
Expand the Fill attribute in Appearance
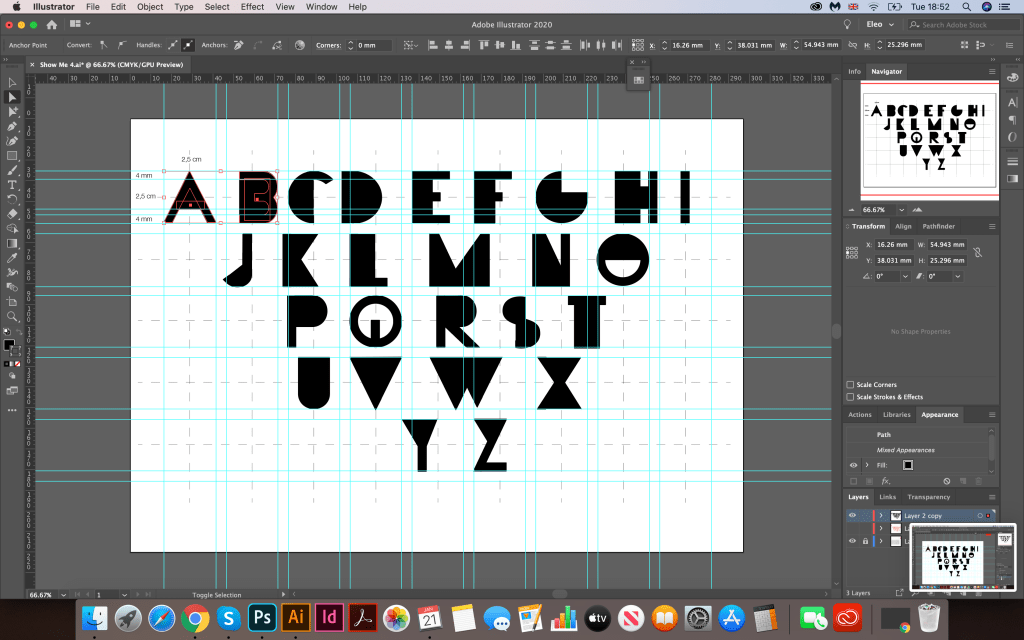pyautogui.click(x=866, y=465)
